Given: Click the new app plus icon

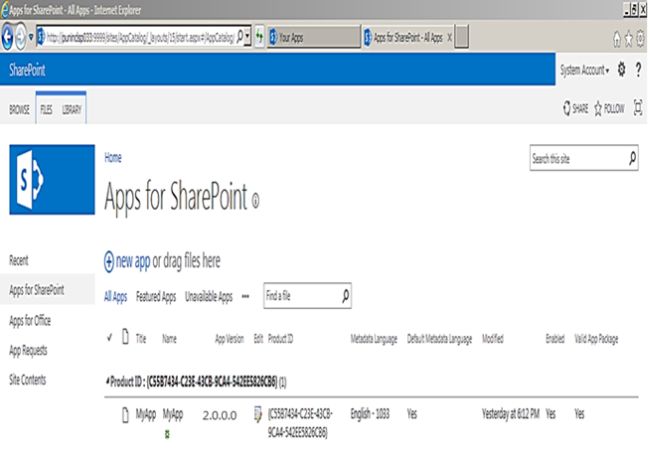Looking at the screenshot, I should point(109,261).
